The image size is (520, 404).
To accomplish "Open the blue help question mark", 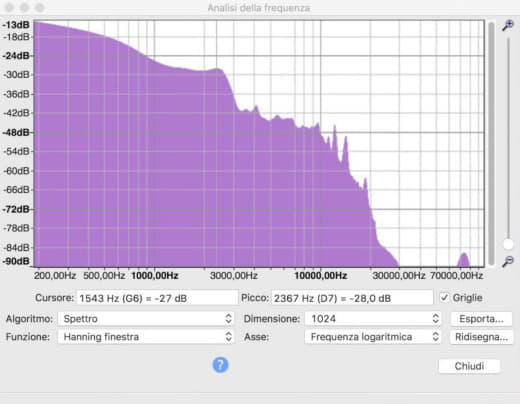I will 220,365.
